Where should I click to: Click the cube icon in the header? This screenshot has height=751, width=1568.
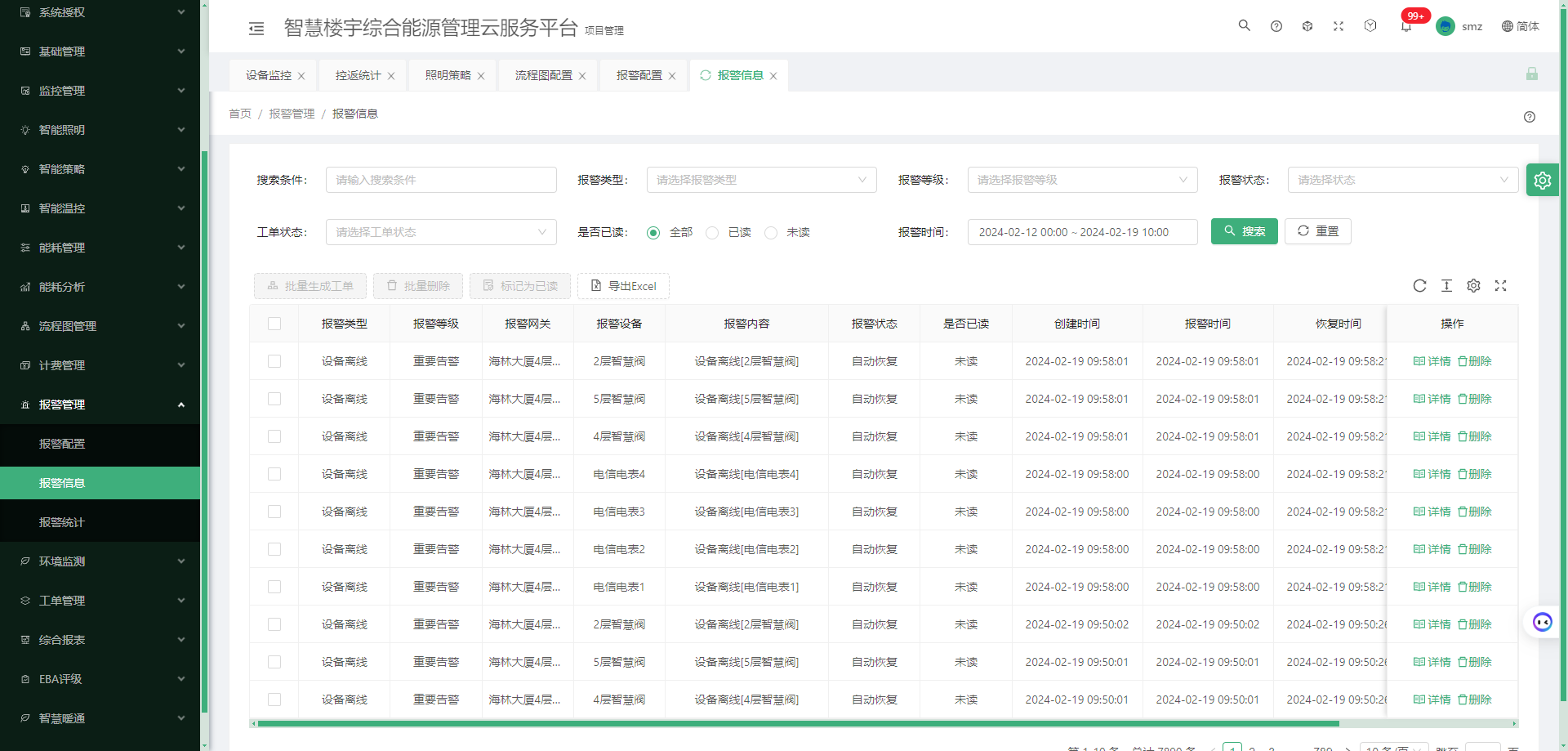click(x=1307, y=26)
